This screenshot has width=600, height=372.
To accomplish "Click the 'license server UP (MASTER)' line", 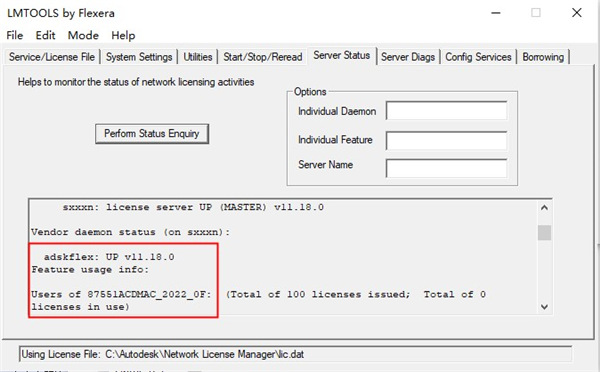I will (x=193, y=207).
